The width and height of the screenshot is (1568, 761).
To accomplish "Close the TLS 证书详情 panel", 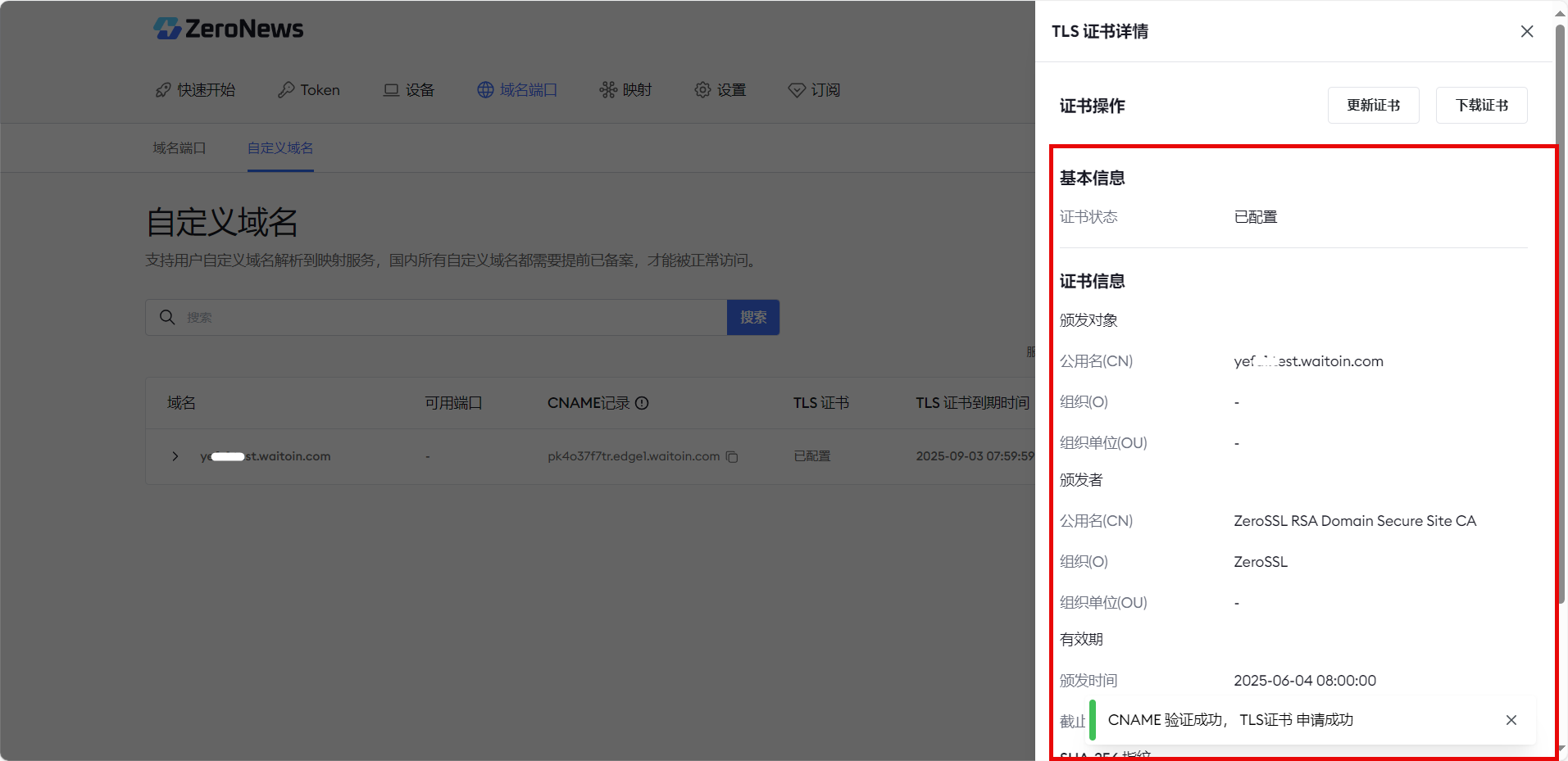I will coord(1527,31).
